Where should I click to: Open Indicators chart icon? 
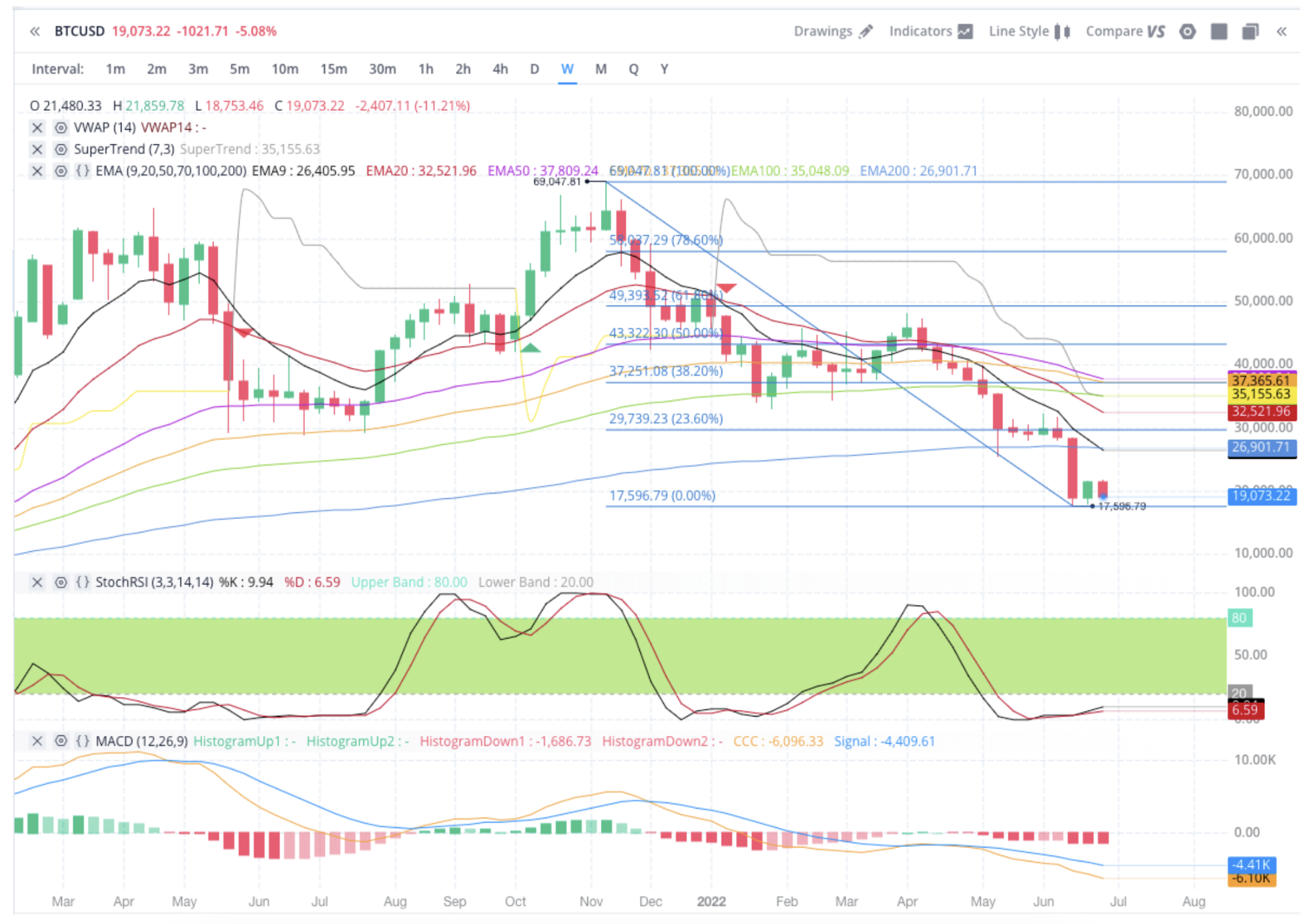click(x=965, y=31)
